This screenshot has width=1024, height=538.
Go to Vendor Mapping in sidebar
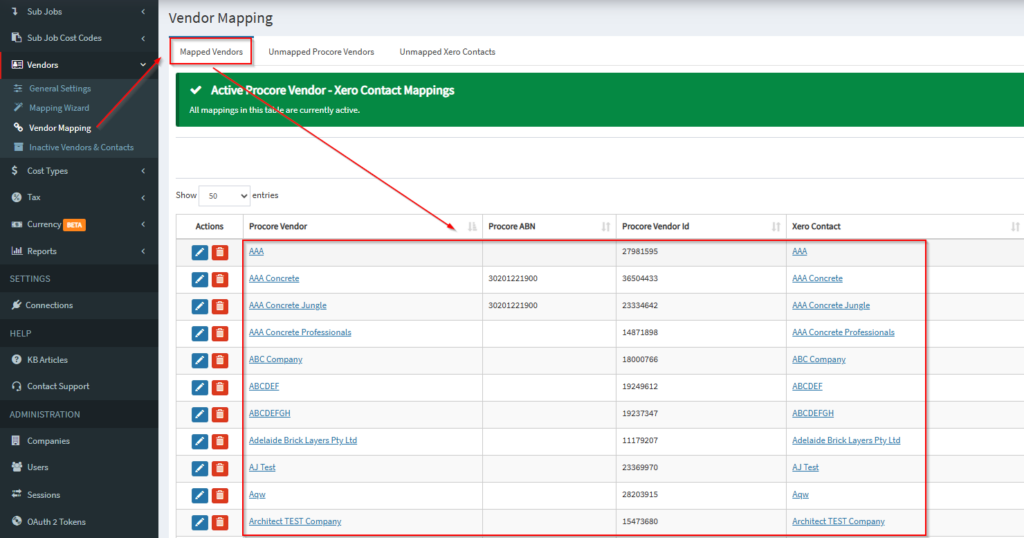pyautogui.click(x=59, y=128)
